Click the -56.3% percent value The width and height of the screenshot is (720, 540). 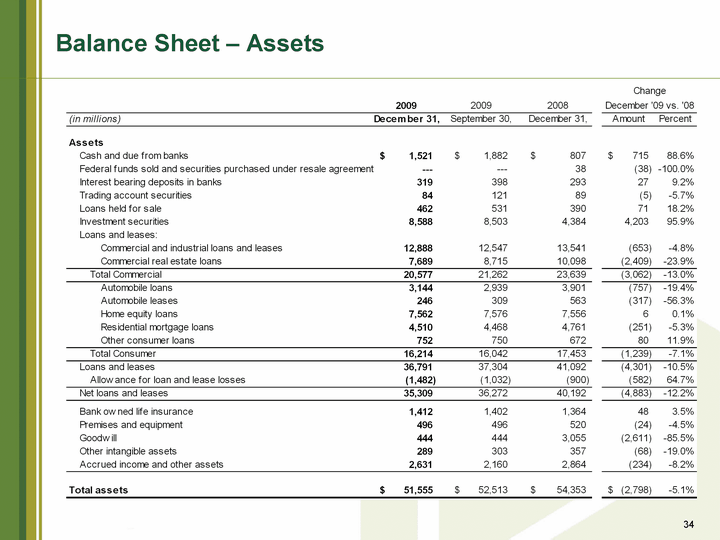[679, 301]
